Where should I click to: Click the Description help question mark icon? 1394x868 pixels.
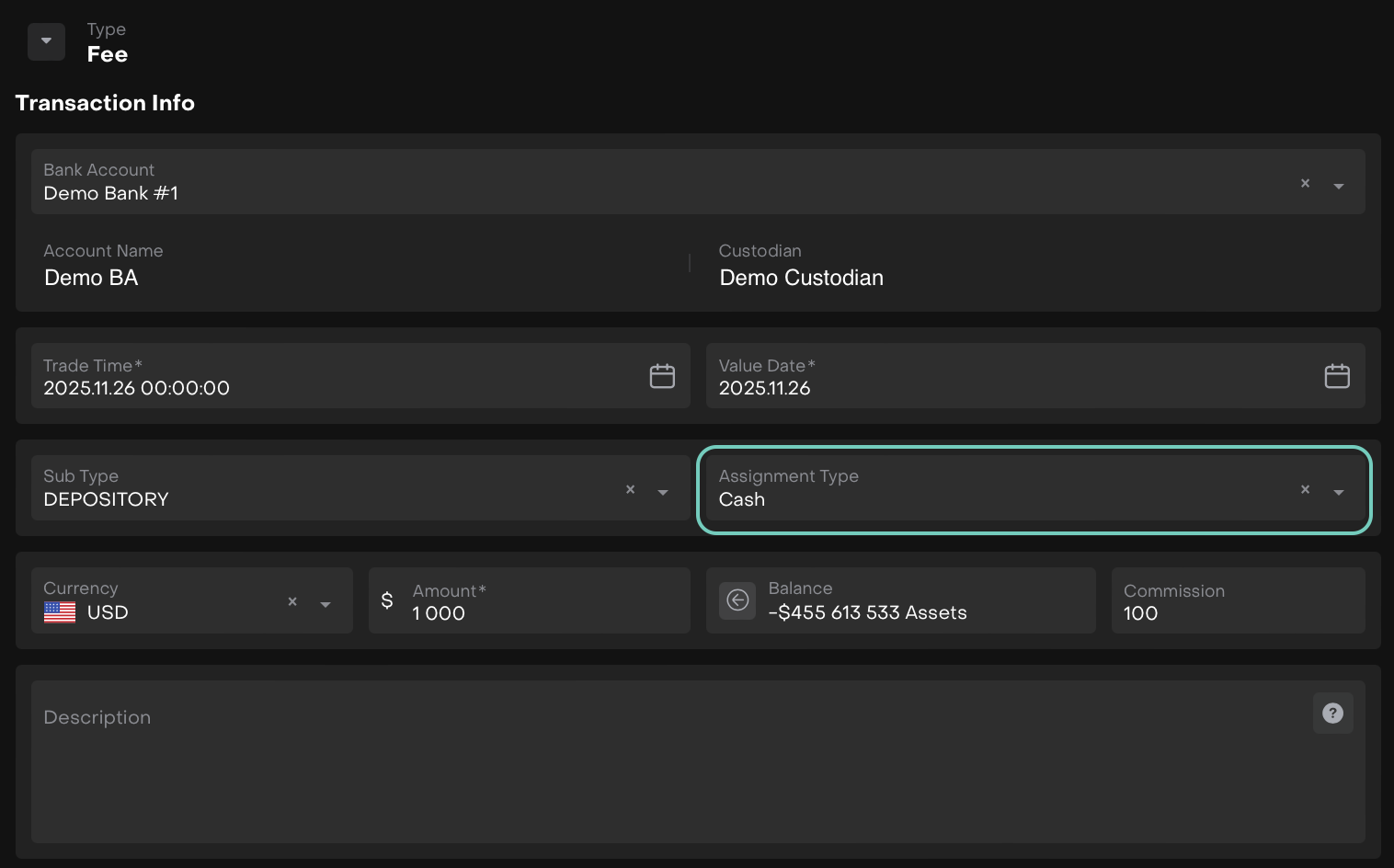point(1332,714)
